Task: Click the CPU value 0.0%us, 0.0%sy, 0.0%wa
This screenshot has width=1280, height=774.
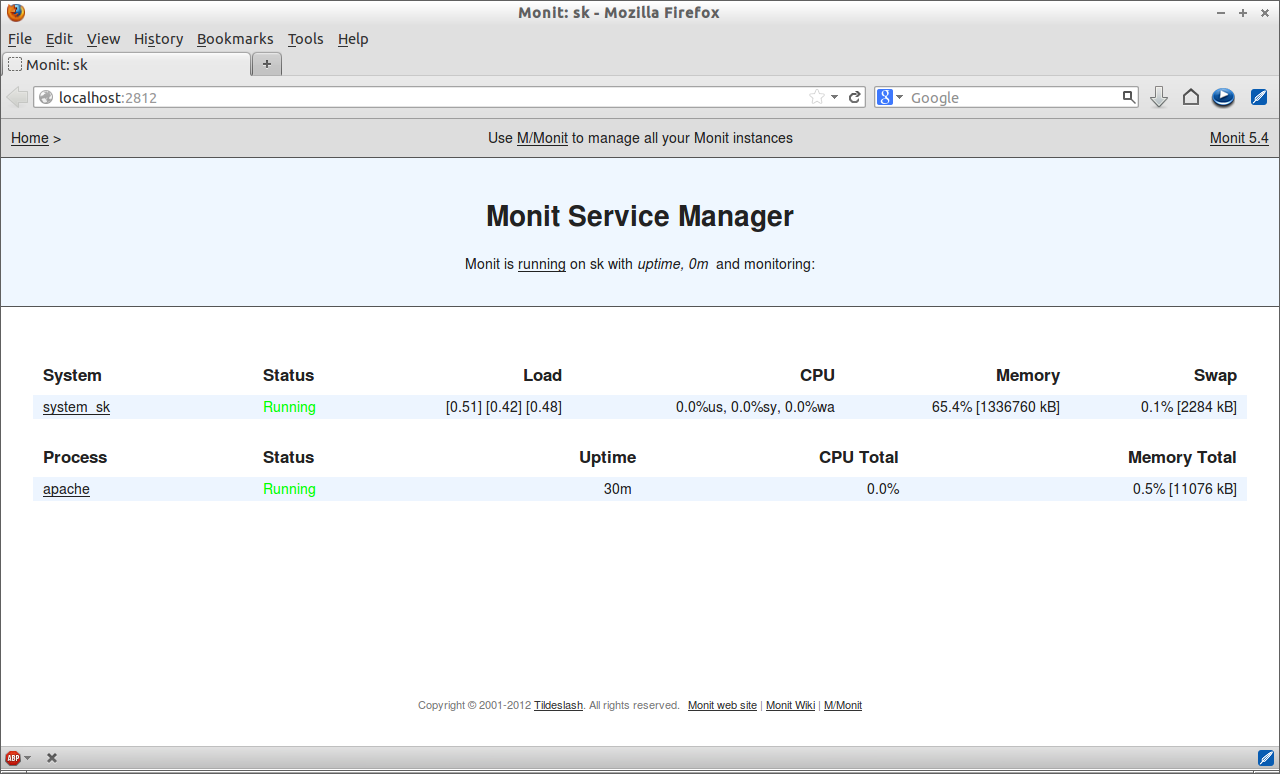Action: click(x=755, y=407)
